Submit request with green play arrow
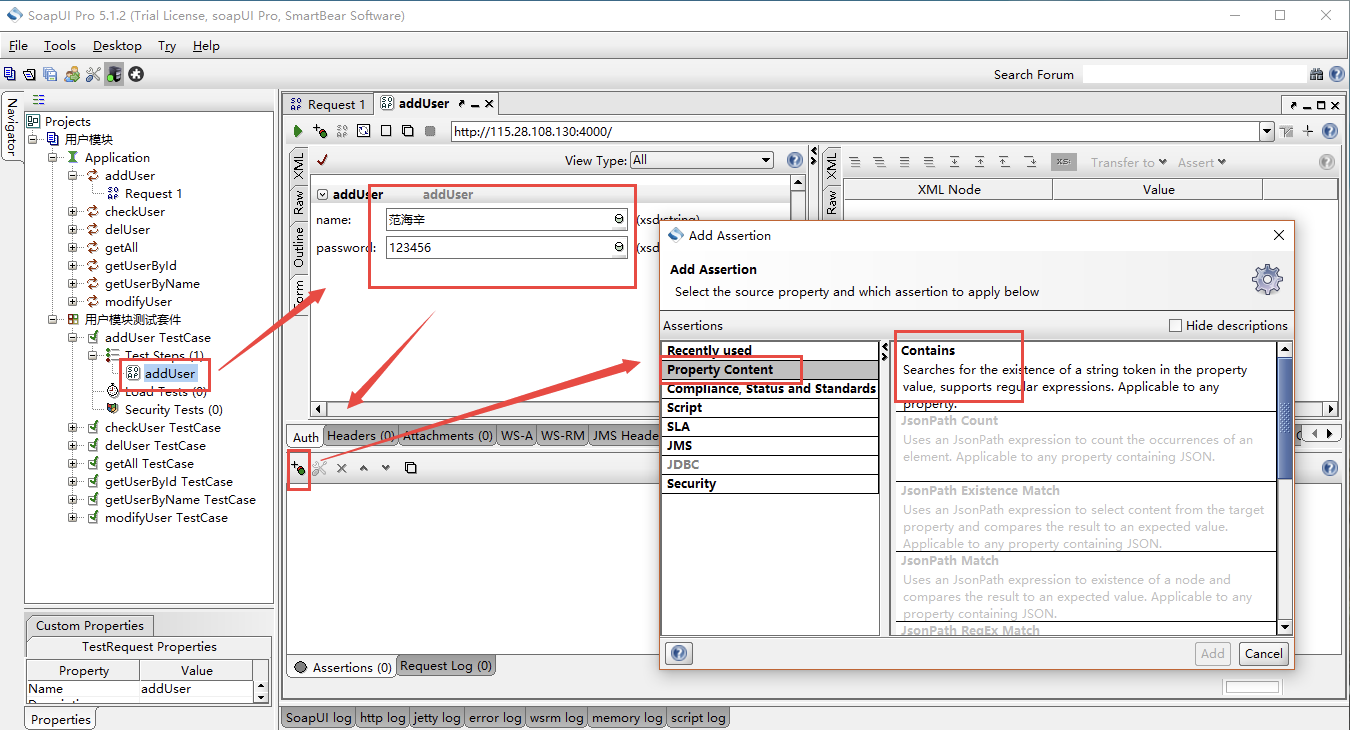 (298, 131)
